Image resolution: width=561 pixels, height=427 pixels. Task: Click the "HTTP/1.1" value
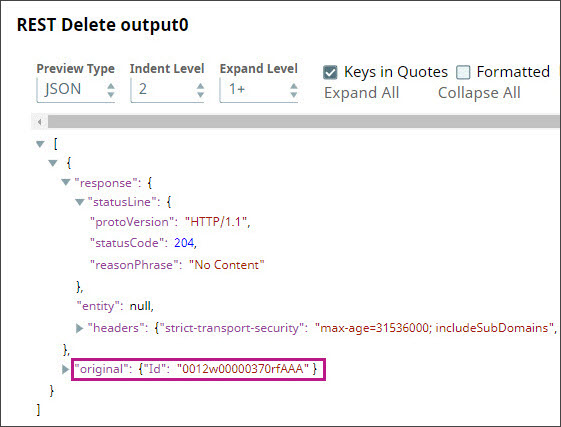click(216, 222)
